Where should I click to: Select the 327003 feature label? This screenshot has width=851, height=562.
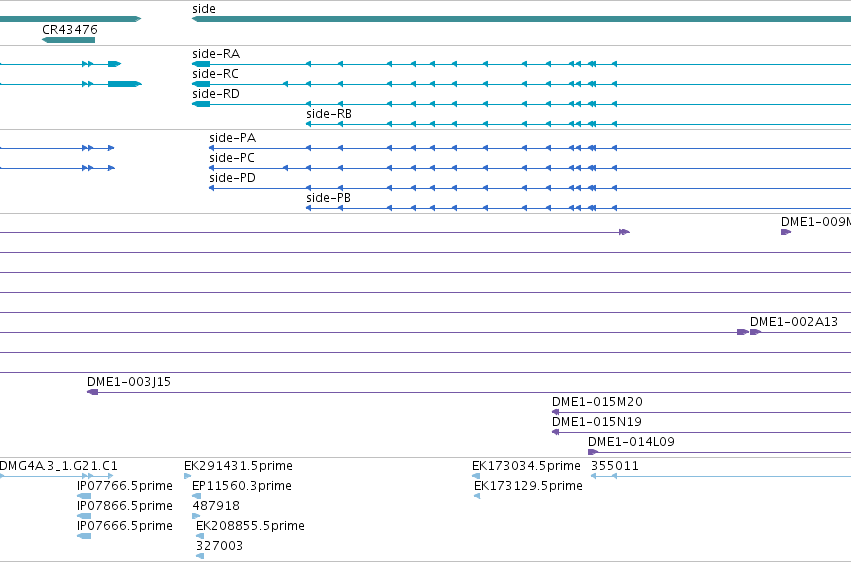pos(219,546)
